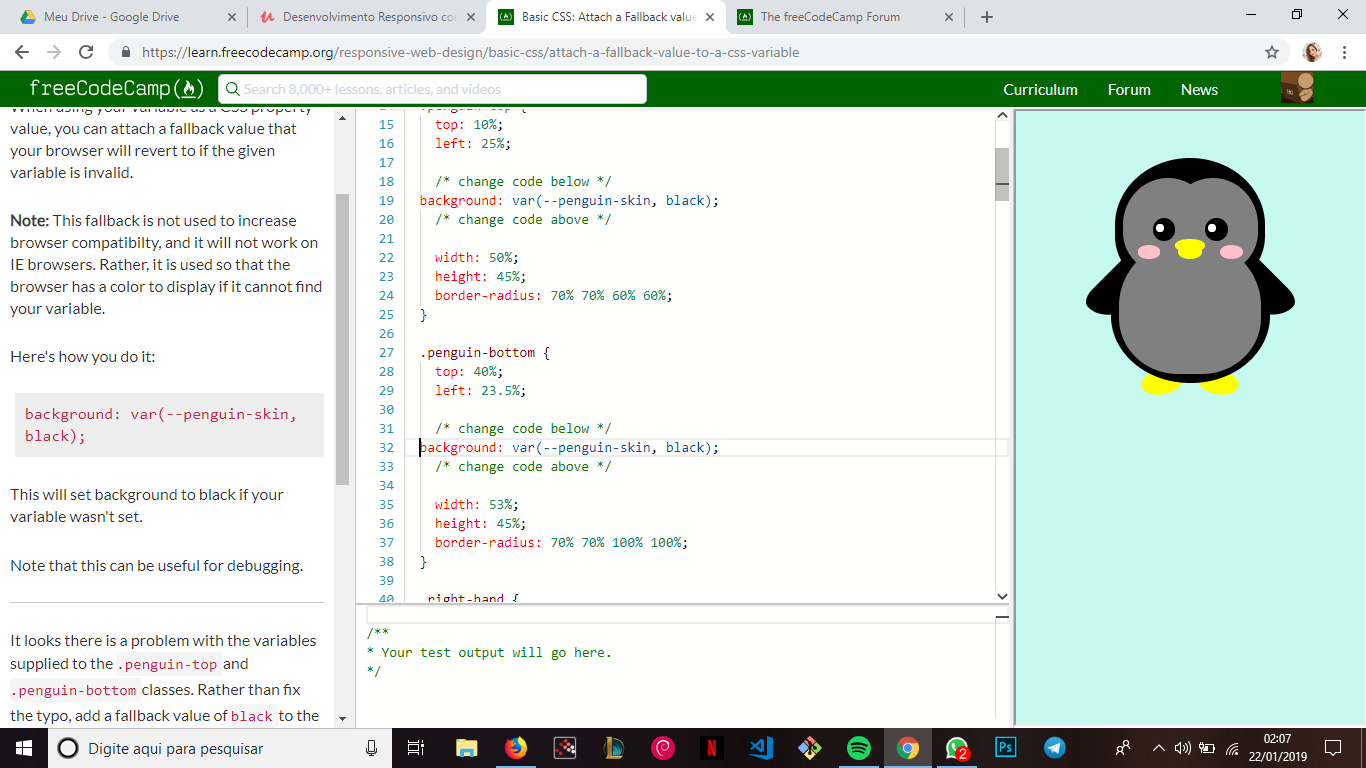Open Spotify from the taskbar
The image size is (1366, 768).
tap(858, 748)
